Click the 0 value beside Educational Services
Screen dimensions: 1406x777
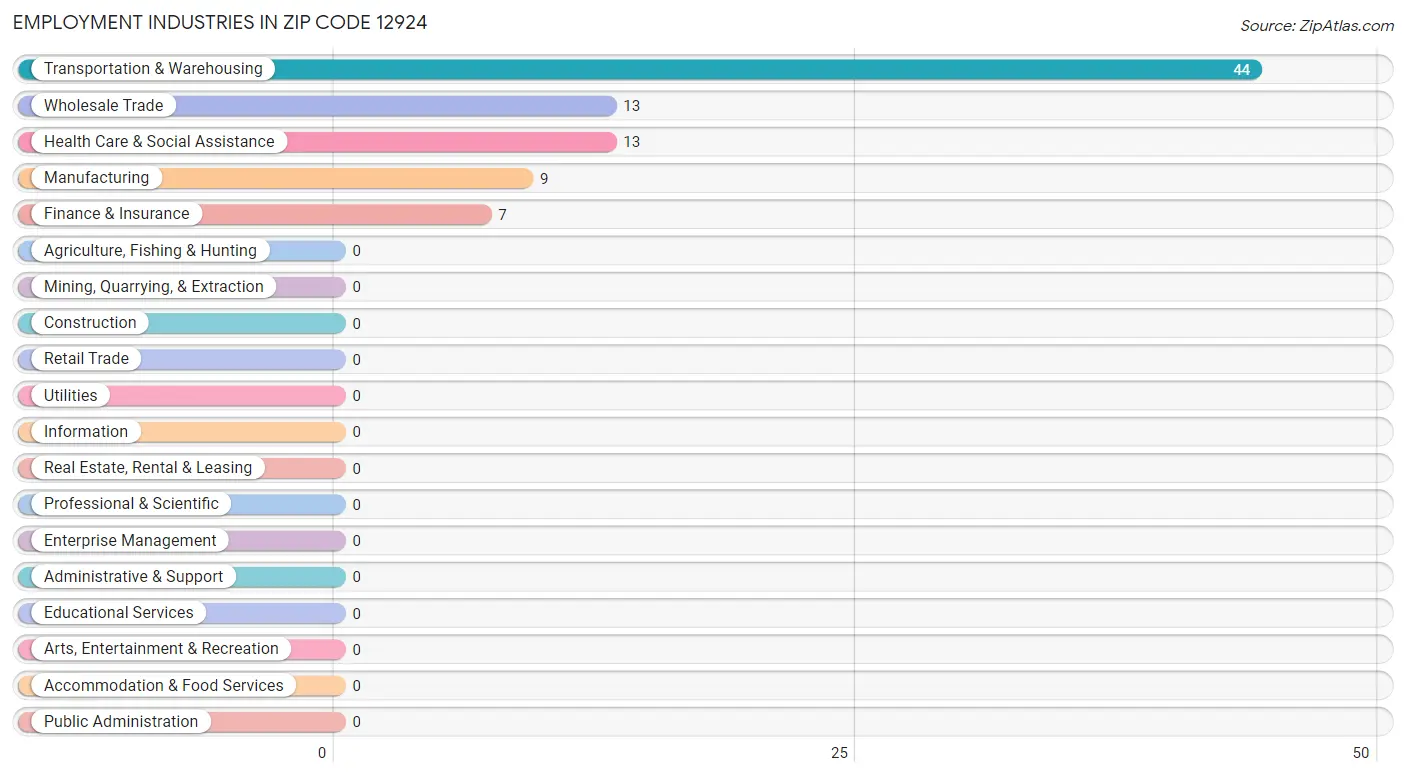point(356,614)
